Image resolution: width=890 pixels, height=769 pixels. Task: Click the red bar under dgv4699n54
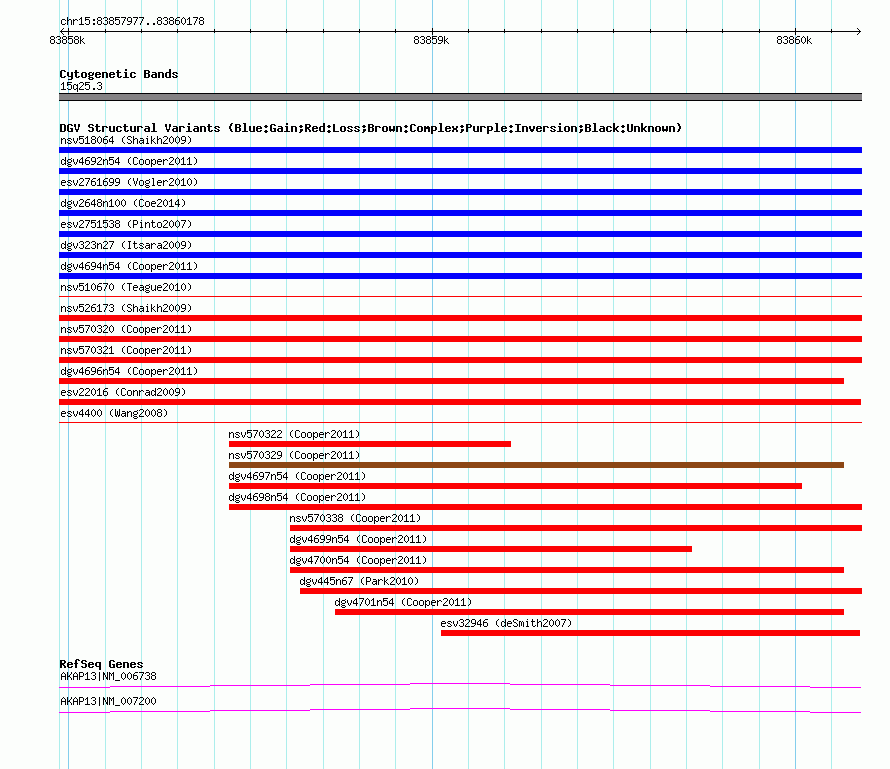coord(491,549)
